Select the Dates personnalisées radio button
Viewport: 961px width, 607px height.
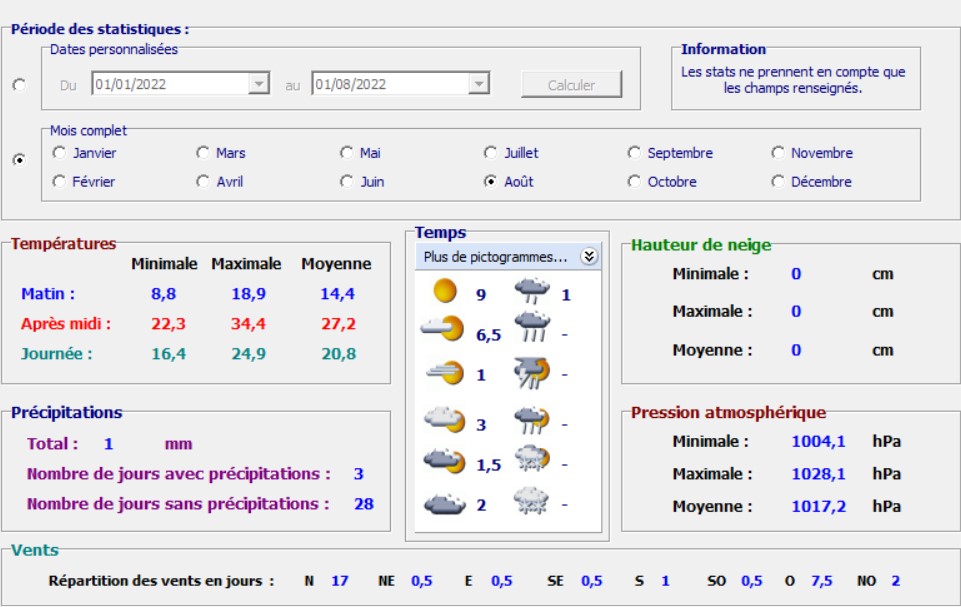tap(20, 85)
